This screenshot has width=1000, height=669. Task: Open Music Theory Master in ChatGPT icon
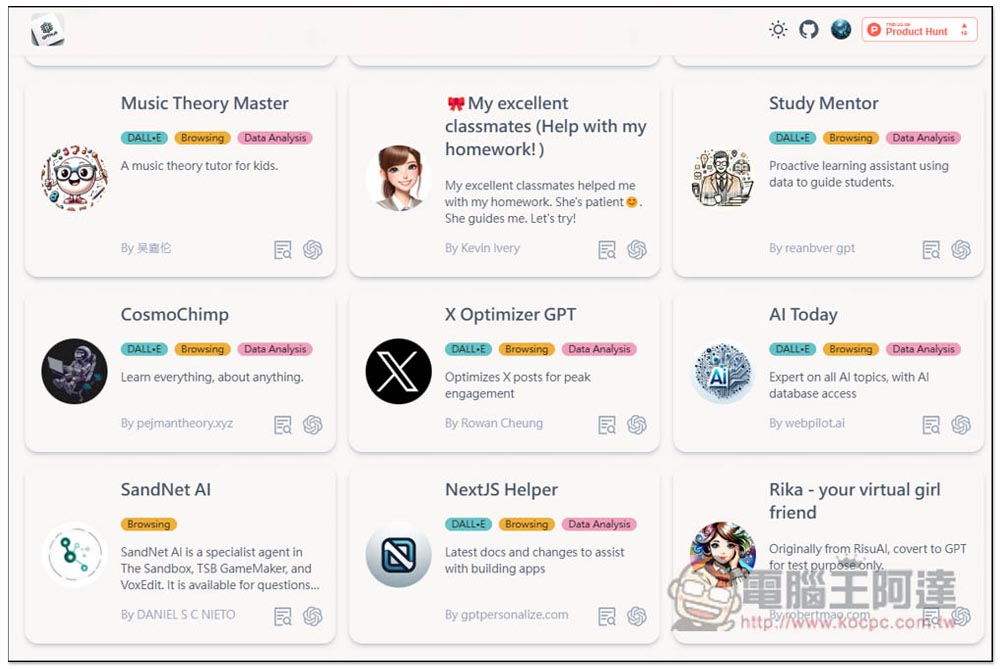pos(313,250)
